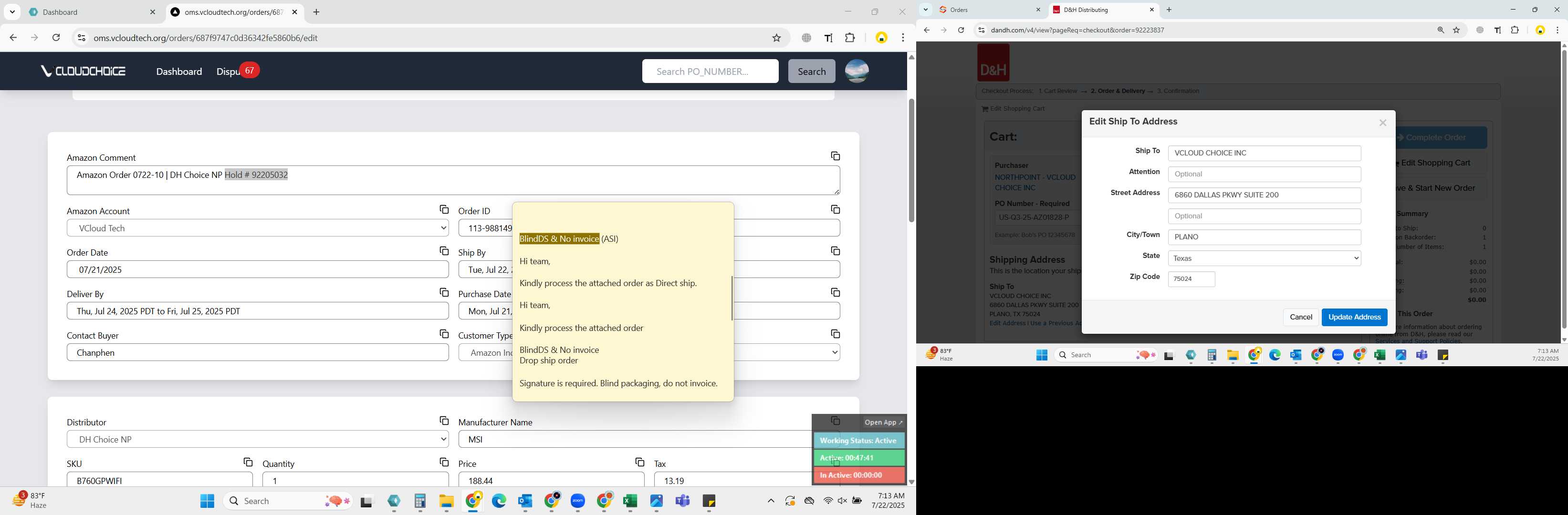Viewport: 1568px width, 515px height.
Task: Click the Zip Code field 75024
Action: pyautogui.click(x=1191, y=279)
